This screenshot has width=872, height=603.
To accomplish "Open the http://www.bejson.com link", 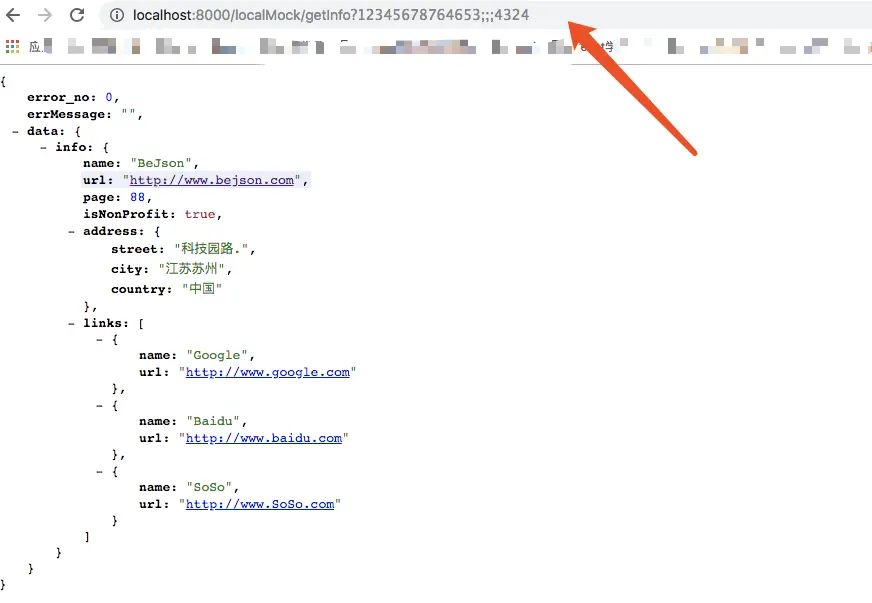I will (211, 180).
